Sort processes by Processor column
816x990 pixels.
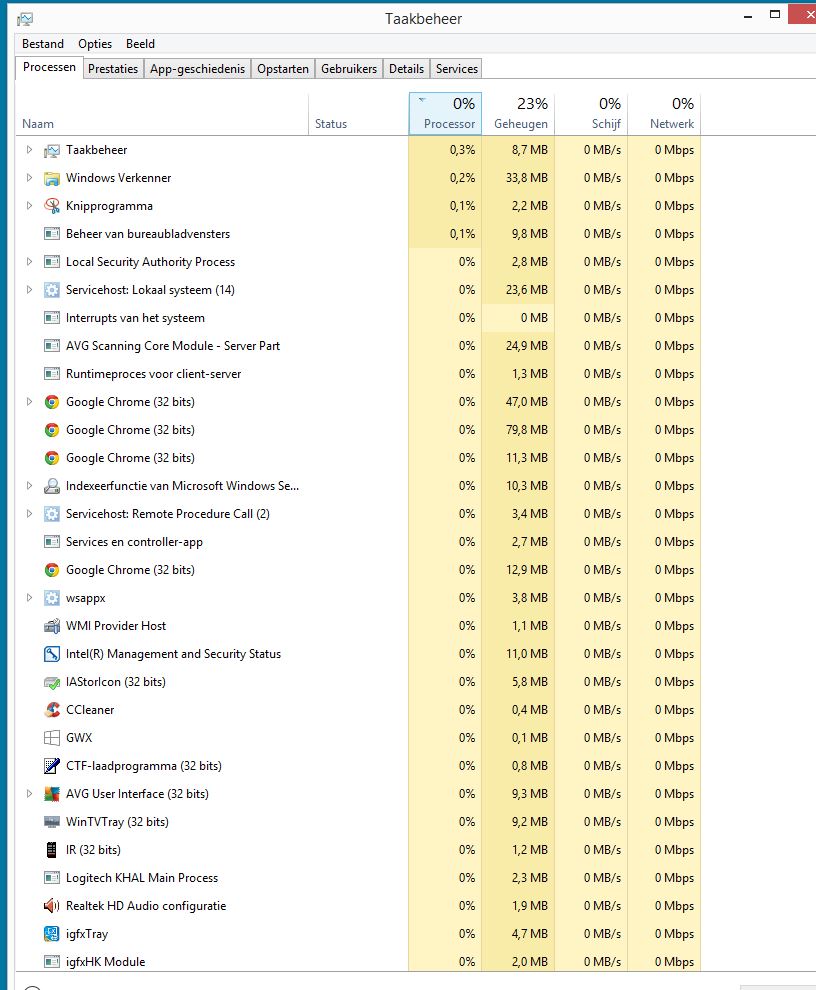click(445, 114)
